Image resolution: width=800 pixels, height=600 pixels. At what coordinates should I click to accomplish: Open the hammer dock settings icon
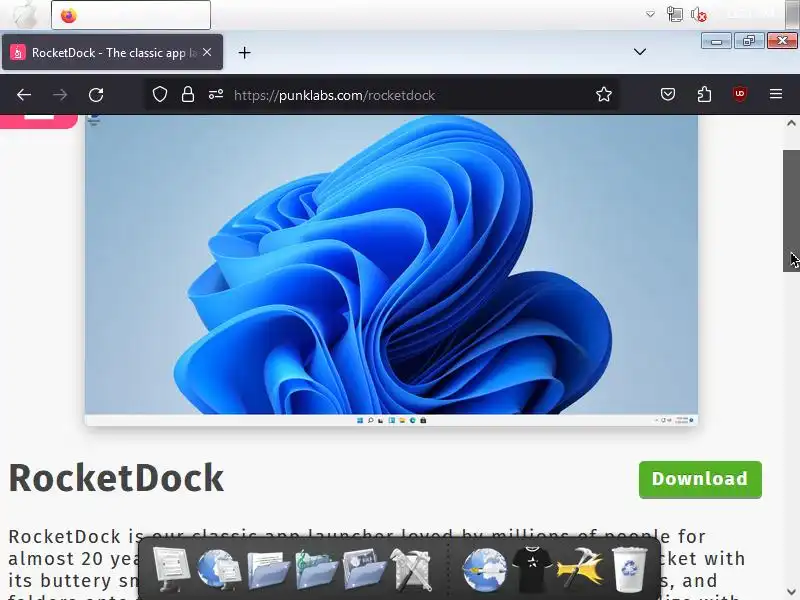(x=580, y=567)
